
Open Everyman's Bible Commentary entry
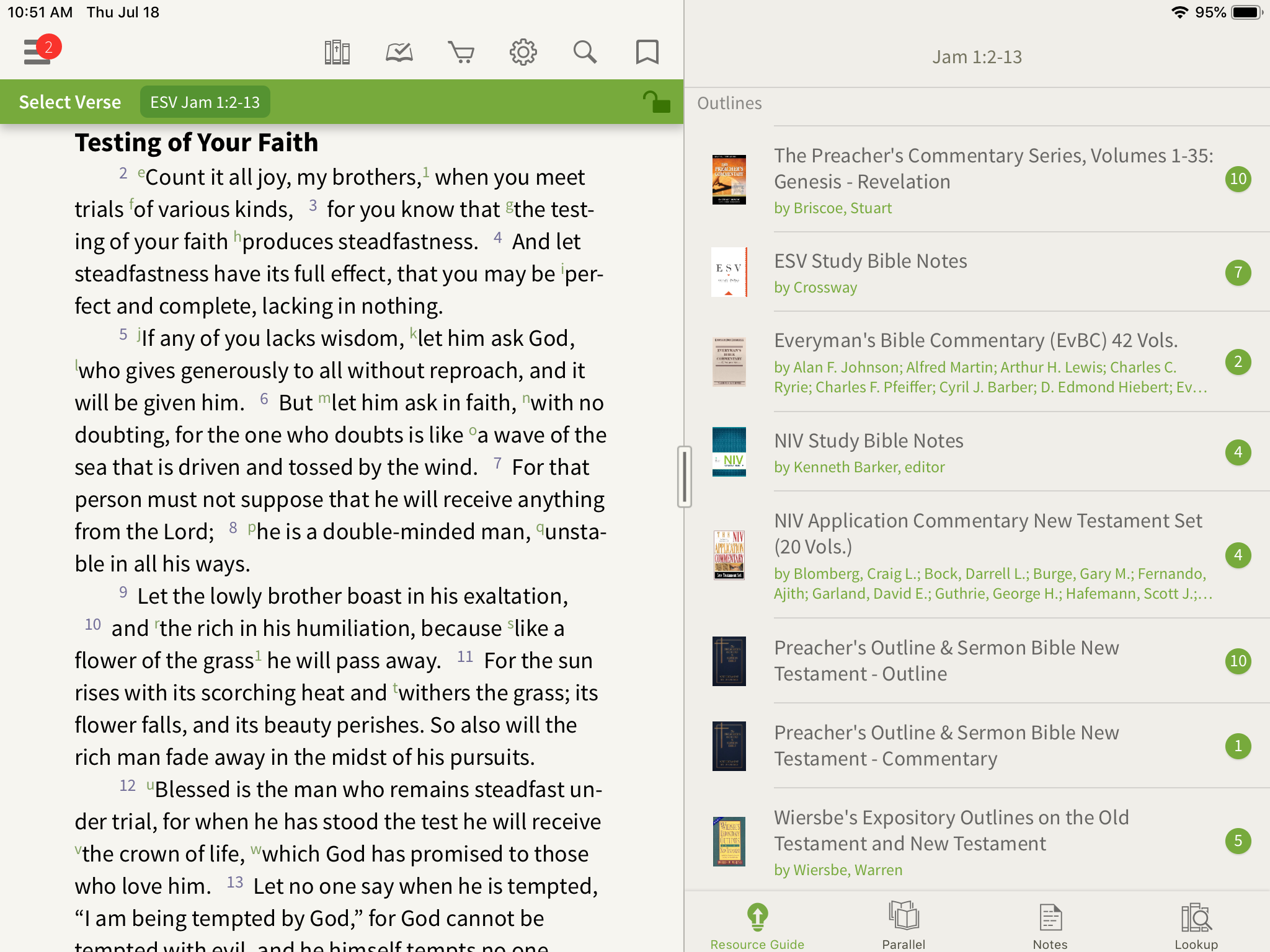[x=977, y=362]
